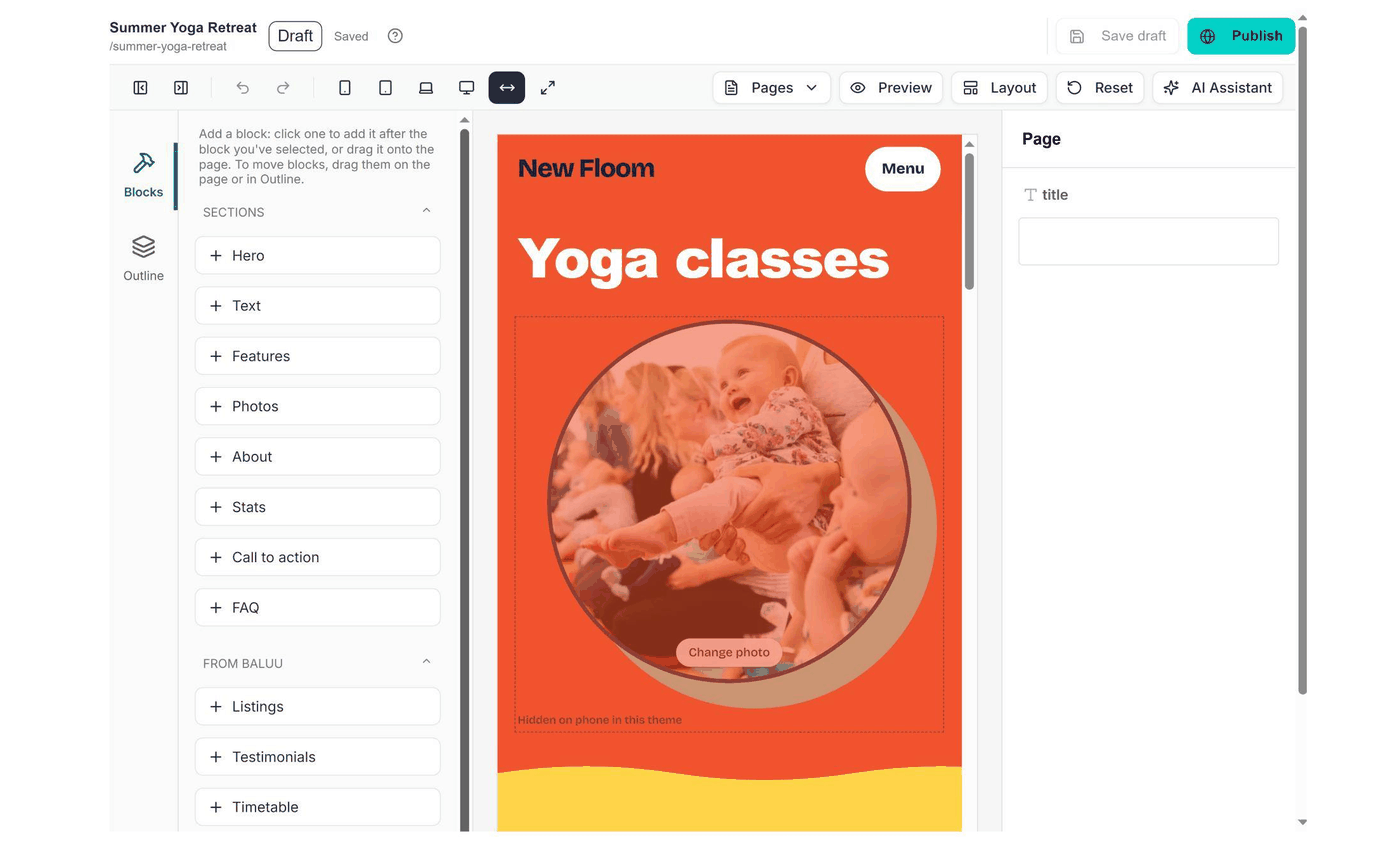The width and height of the screenshot is (1400, 848).
Task: Click the Preview button
Action: 891,88
